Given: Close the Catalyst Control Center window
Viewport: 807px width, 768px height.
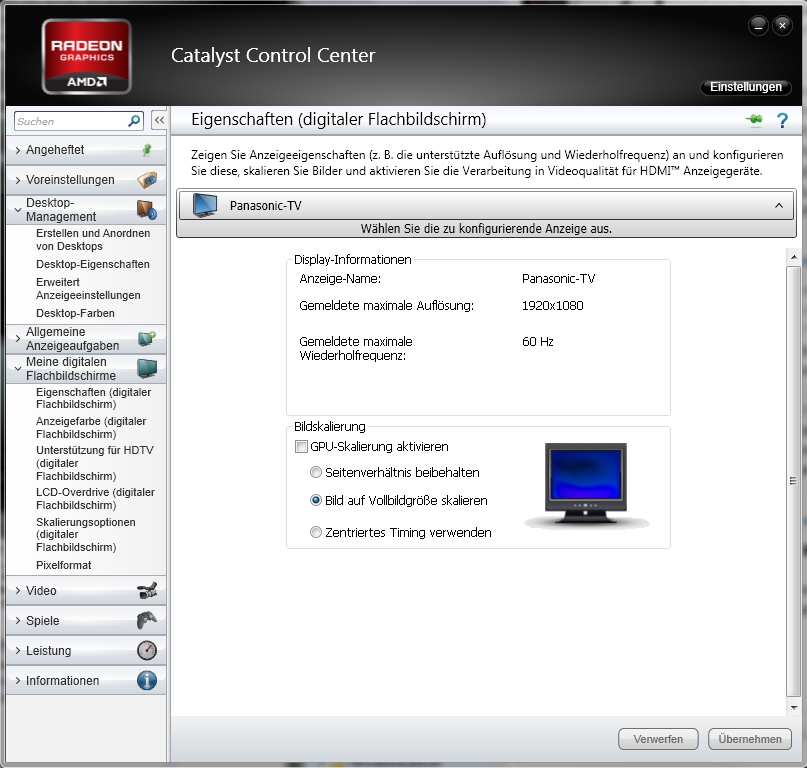Looking at the screenshot, I should pyautogui.click(x=782, y=25).
